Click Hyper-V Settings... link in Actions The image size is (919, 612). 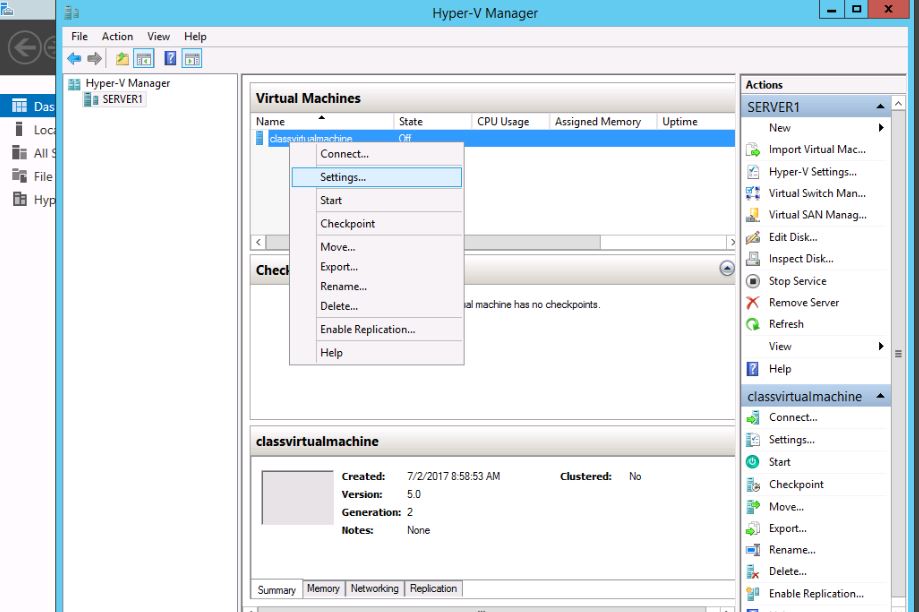coord(812,172)
